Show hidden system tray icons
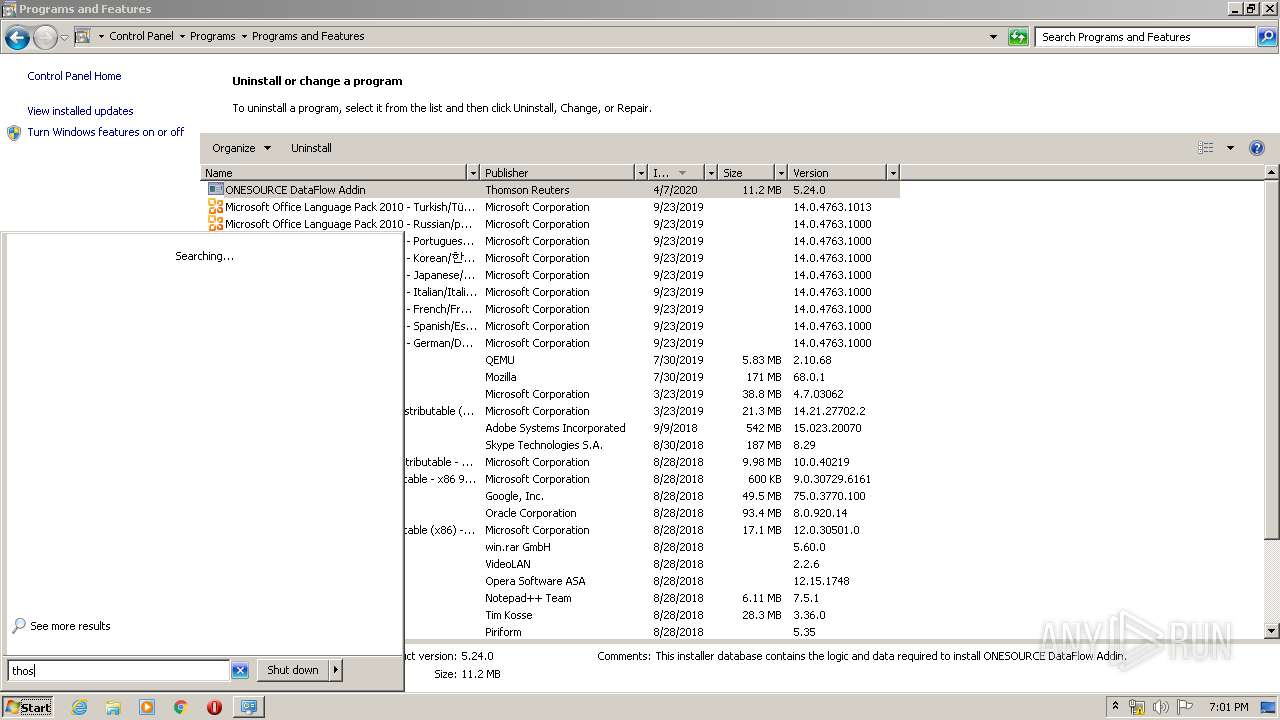The width and height of the screenshot is (1280, 720). point(1115,707)
